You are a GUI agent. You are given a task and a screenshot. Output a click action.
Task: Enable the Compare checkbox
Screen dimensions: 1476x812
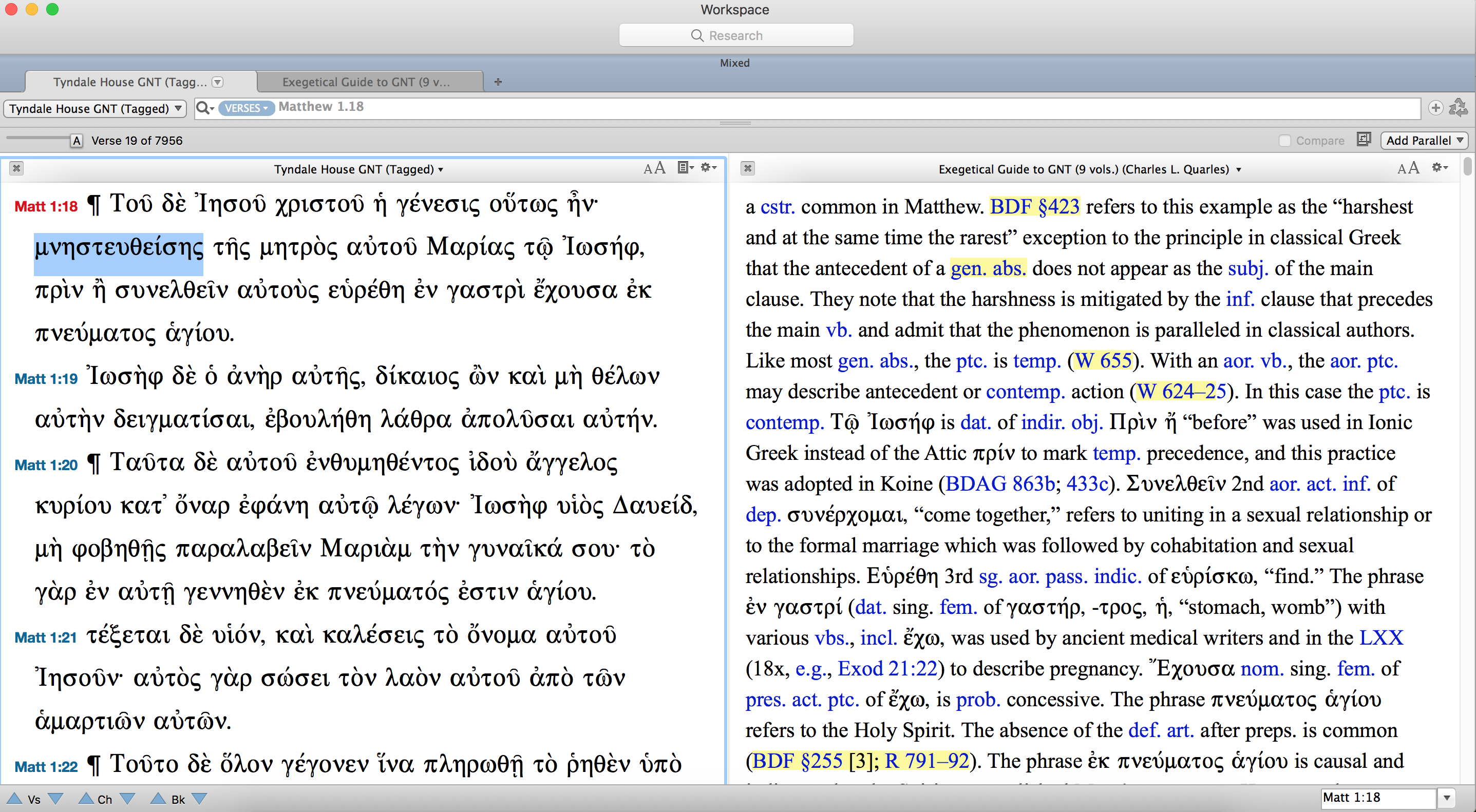click(1284, 141)
